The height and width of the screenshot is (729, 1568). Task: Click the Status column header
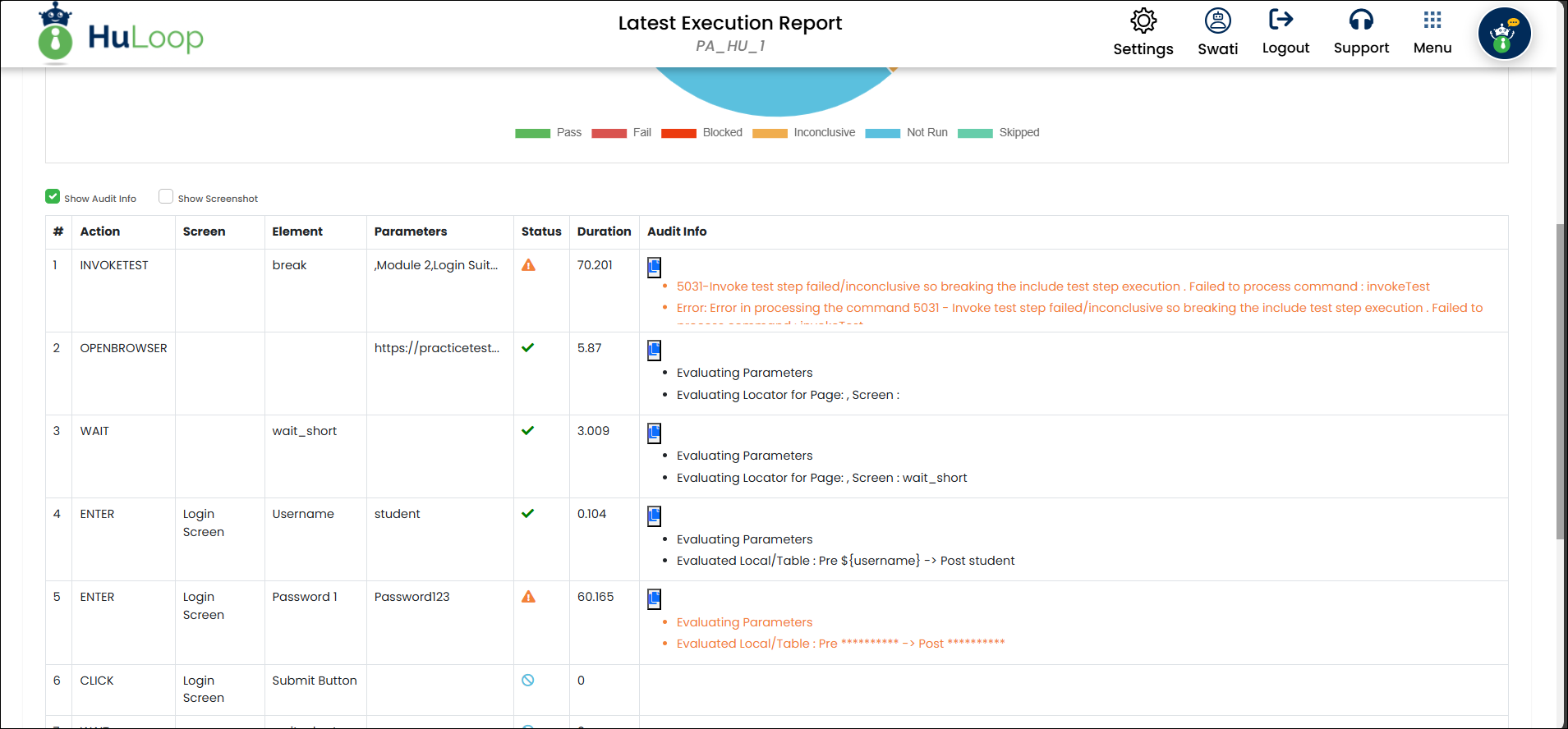click(x=541, y=232)
